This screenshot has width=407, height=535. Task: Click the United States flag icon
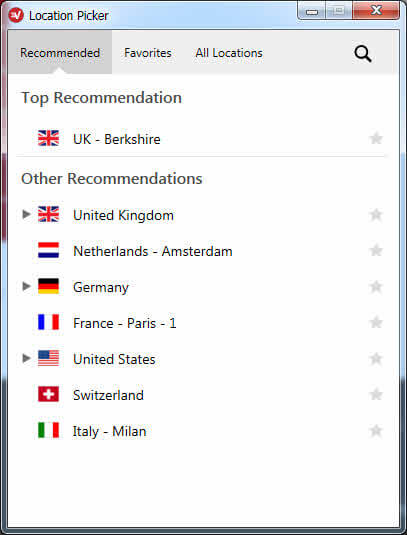pos(48,358)
